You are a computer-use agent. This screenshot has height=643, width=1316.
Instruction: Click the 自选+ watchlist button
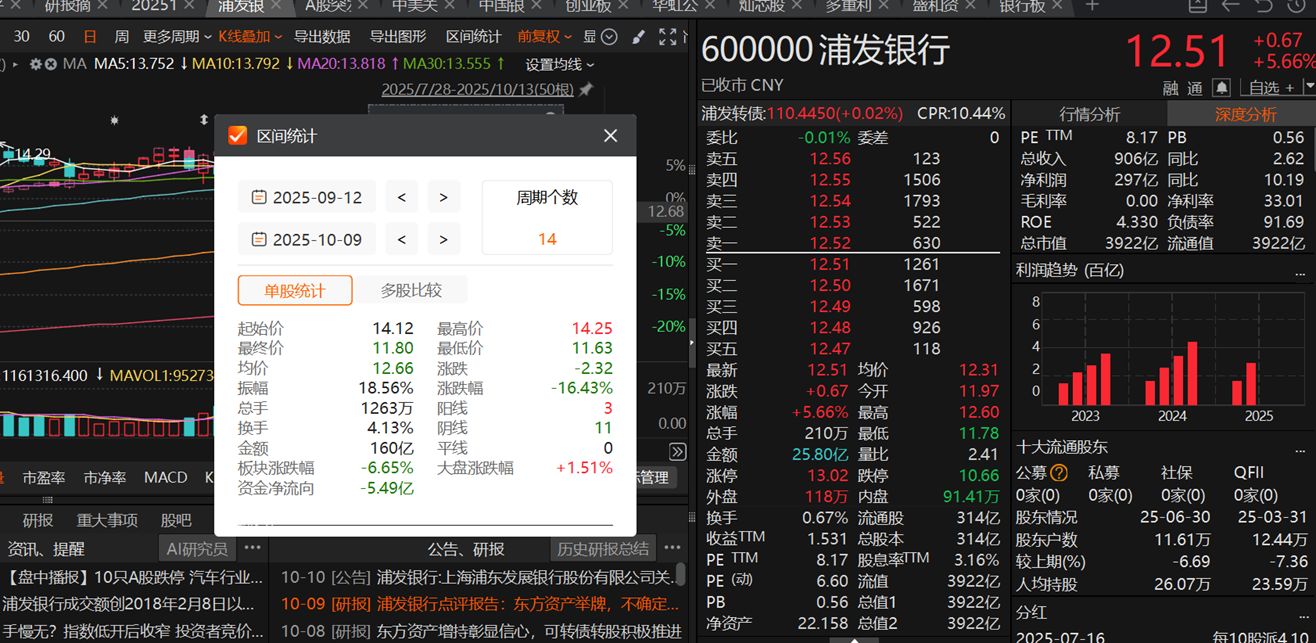[1272, 87]
